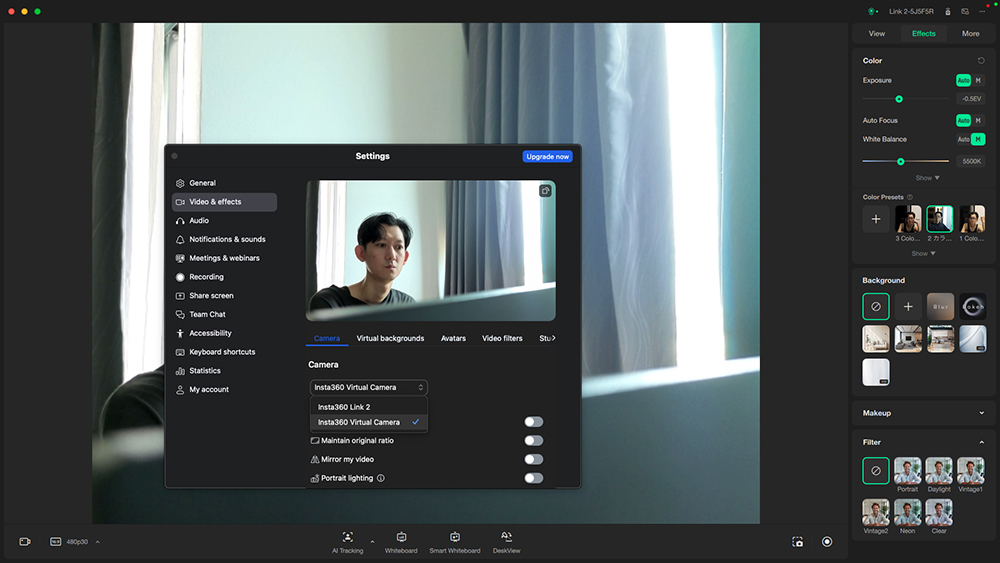Click the record button in bottom bar
Screen dimensions: 1000x563
pyautogui.click(x=827, y=541)
